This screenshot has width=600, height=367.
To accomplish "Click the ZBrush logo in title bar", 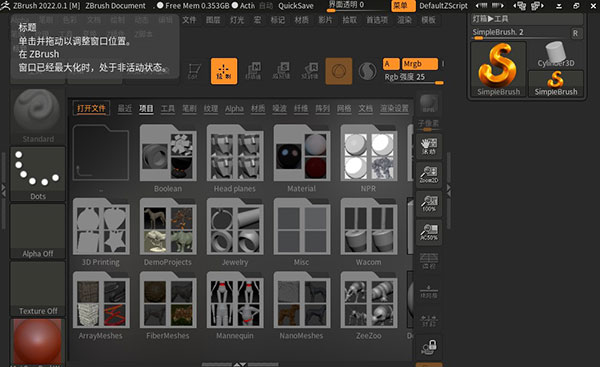I will click(5, 5).
